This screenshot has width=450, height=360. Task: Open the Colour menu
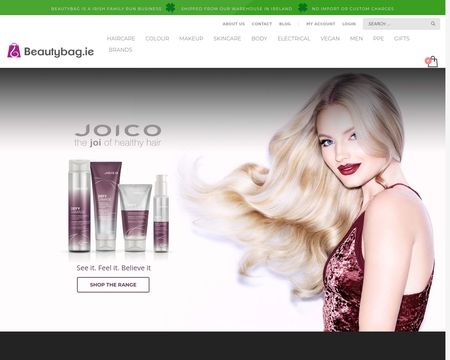(x=157, y=38)
